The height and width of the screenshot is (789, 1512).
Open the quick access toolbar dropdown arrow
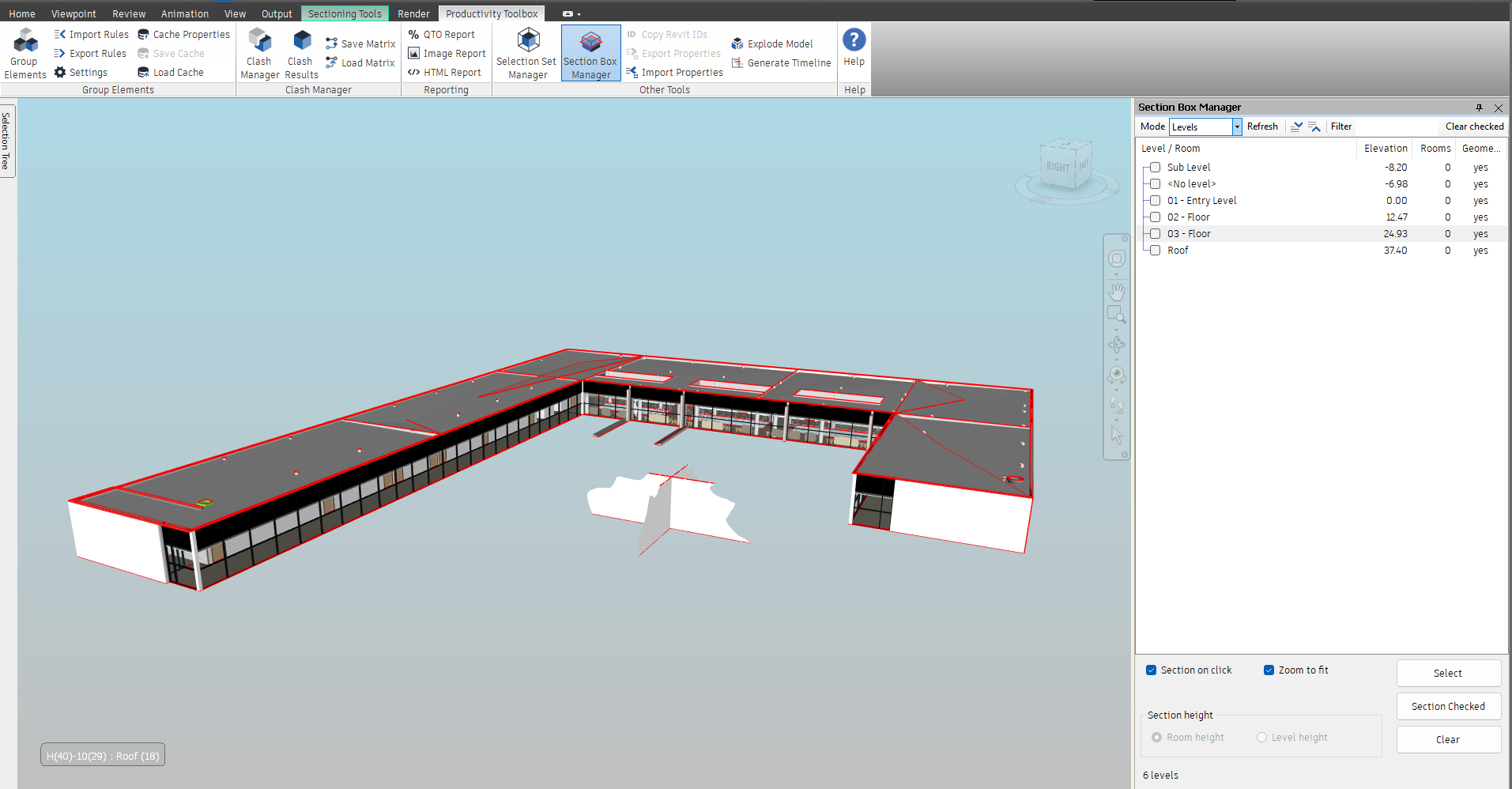tap(579, 14)
